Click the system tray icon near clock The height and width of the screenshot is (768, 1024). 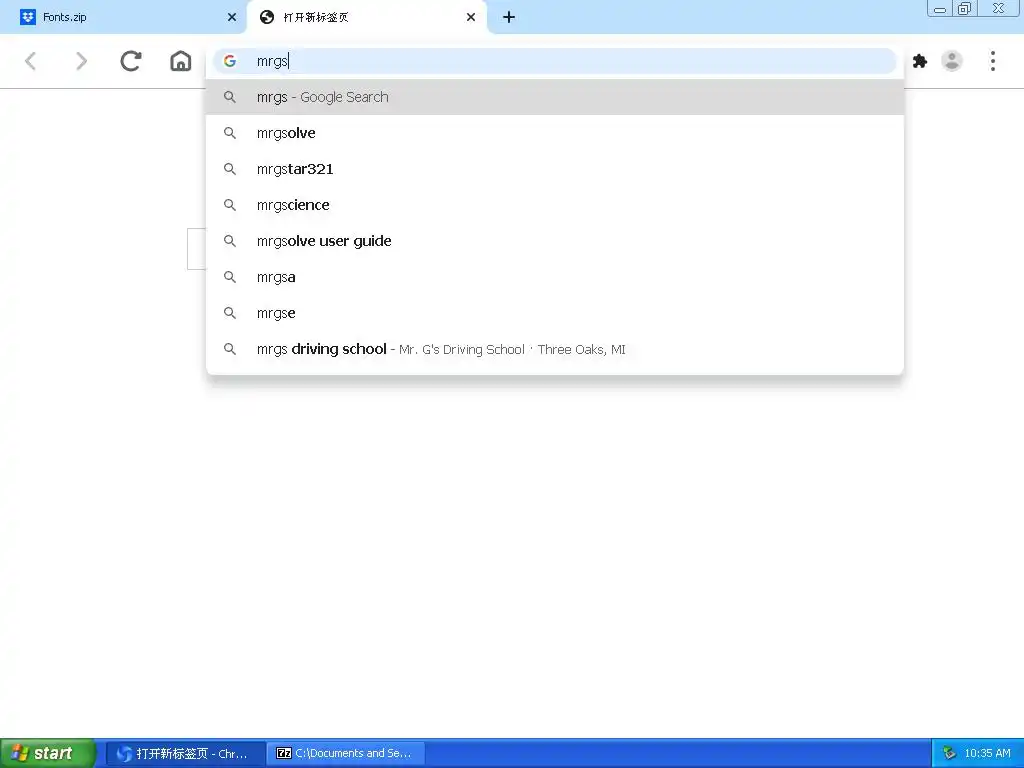pos(950,754)
